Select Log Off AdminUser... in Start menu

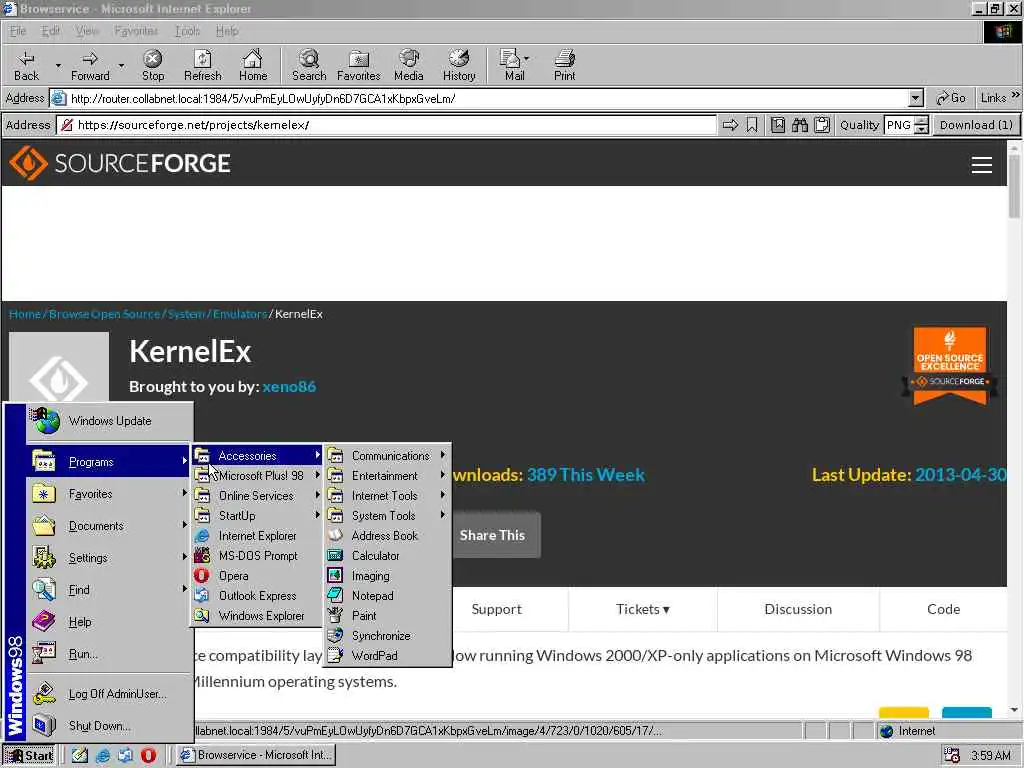tap(110, 694)
